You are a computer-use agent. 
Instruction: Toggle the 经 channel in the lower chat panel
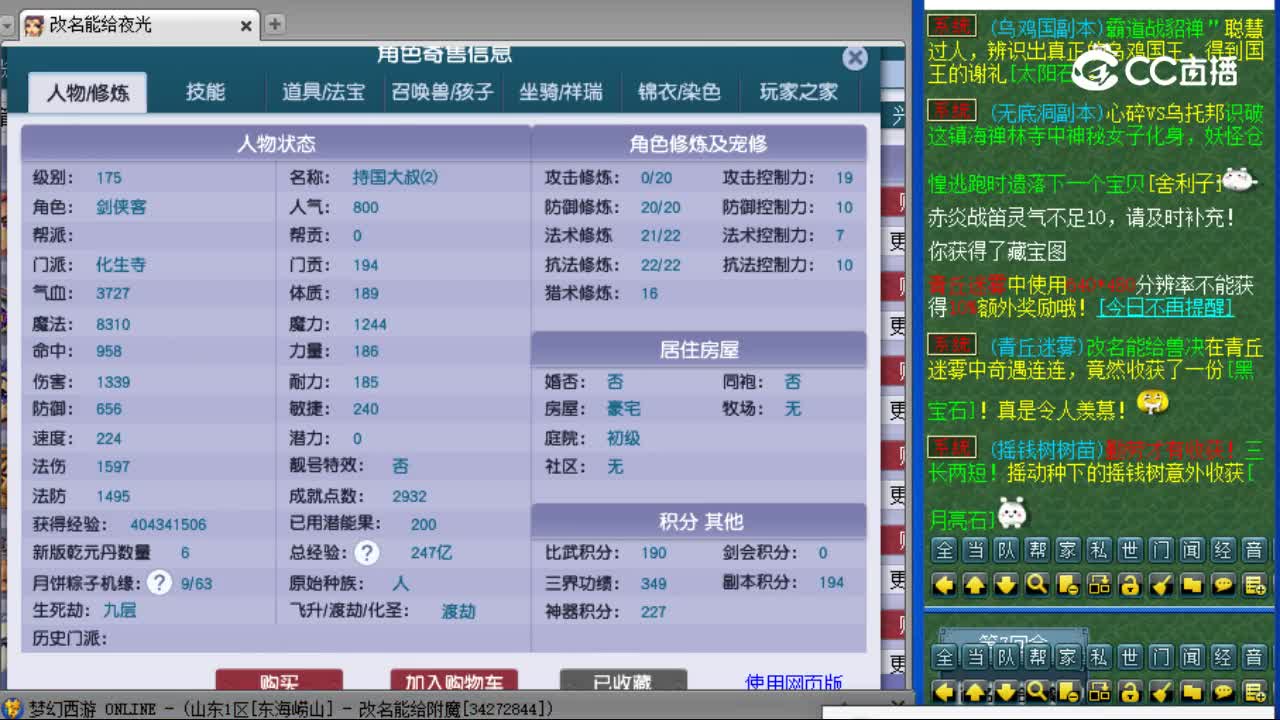click(1223, 657)
